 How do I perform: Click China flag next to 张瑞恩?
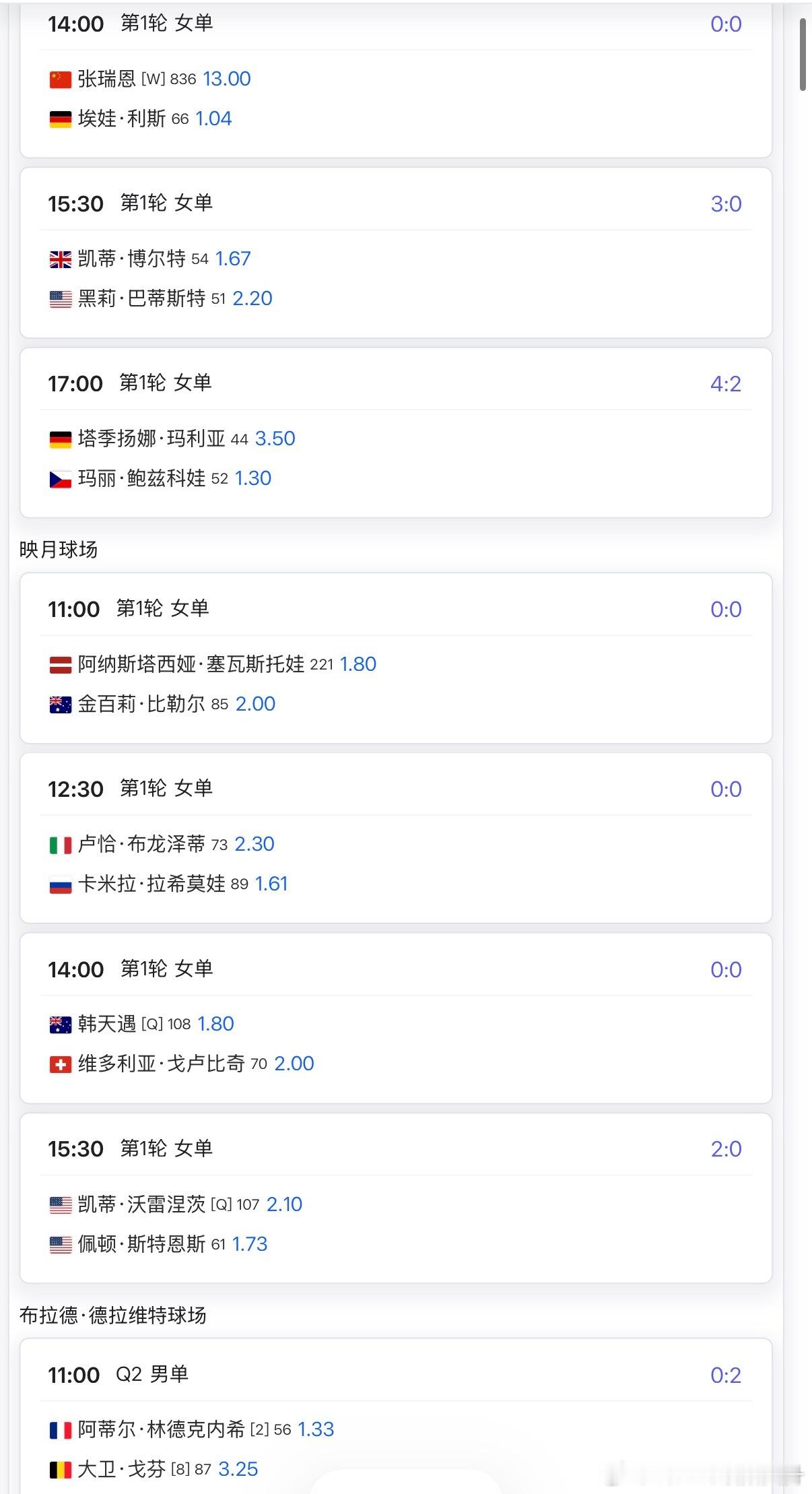[61, 79]
